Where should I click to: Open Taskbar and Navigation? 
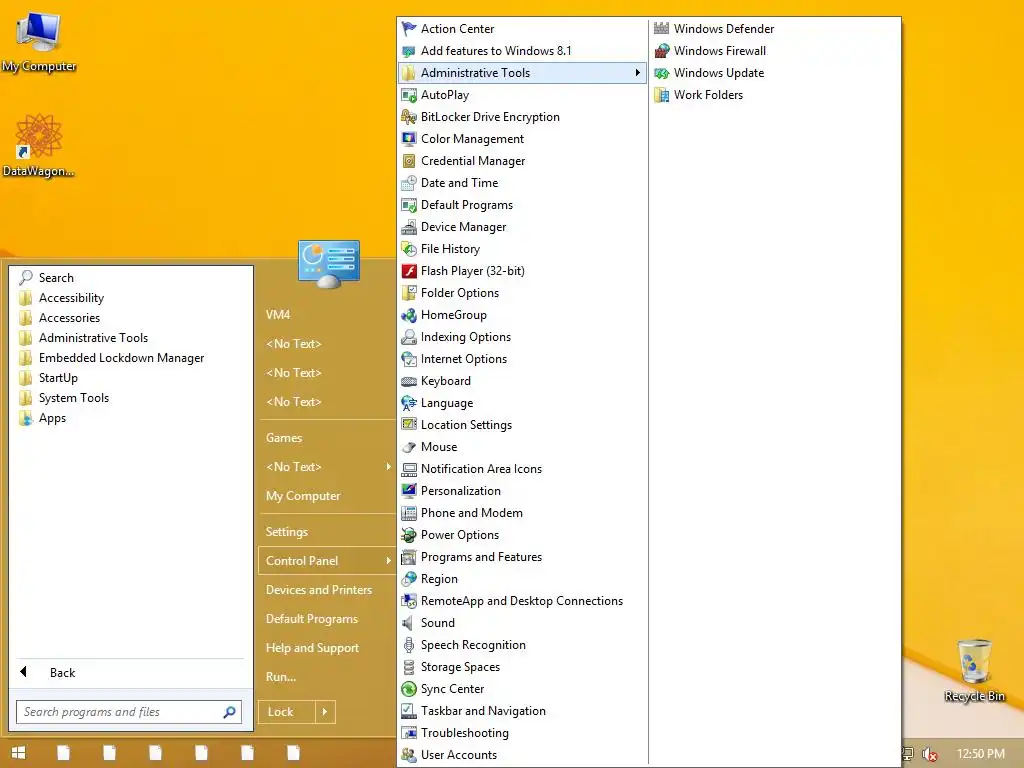point(522,711)
